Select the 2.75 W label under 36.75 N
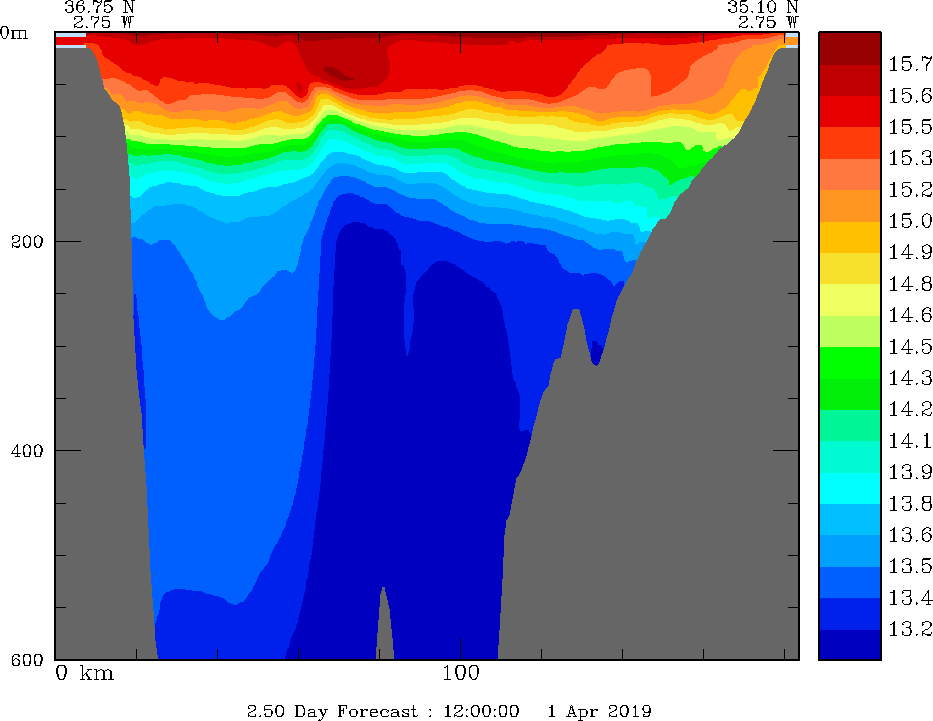 [x=104, y=23]
